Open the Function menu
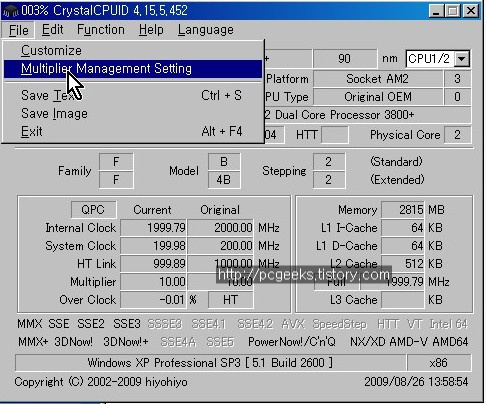The height and width of the screenshot is (404, 486). pyautogui.click(x=101, y=30)
